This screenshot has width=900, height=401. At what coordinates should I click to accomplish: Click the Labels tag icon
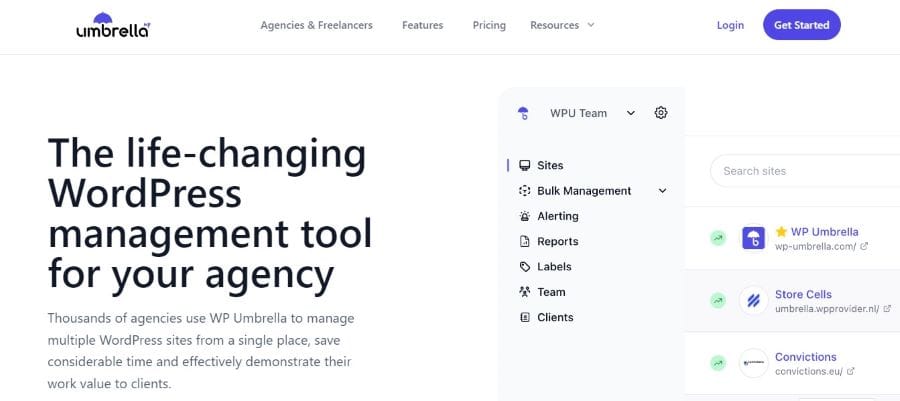(x=524, y=267)
